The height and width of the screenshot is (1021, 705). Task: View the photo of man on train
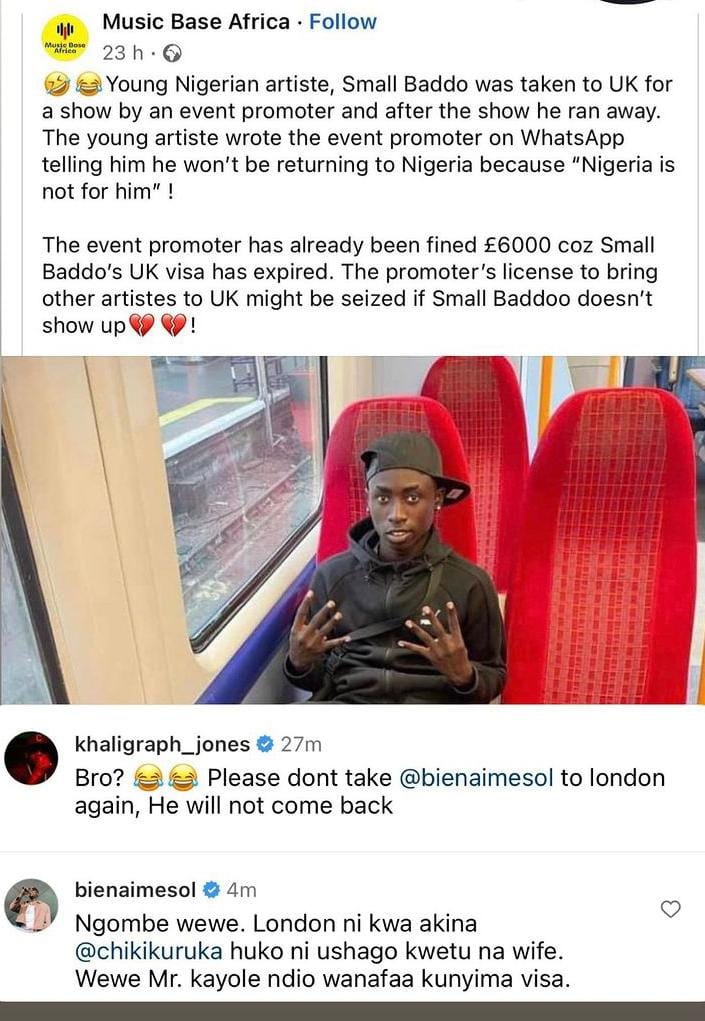pyautogui.click(x=352, y=530)
